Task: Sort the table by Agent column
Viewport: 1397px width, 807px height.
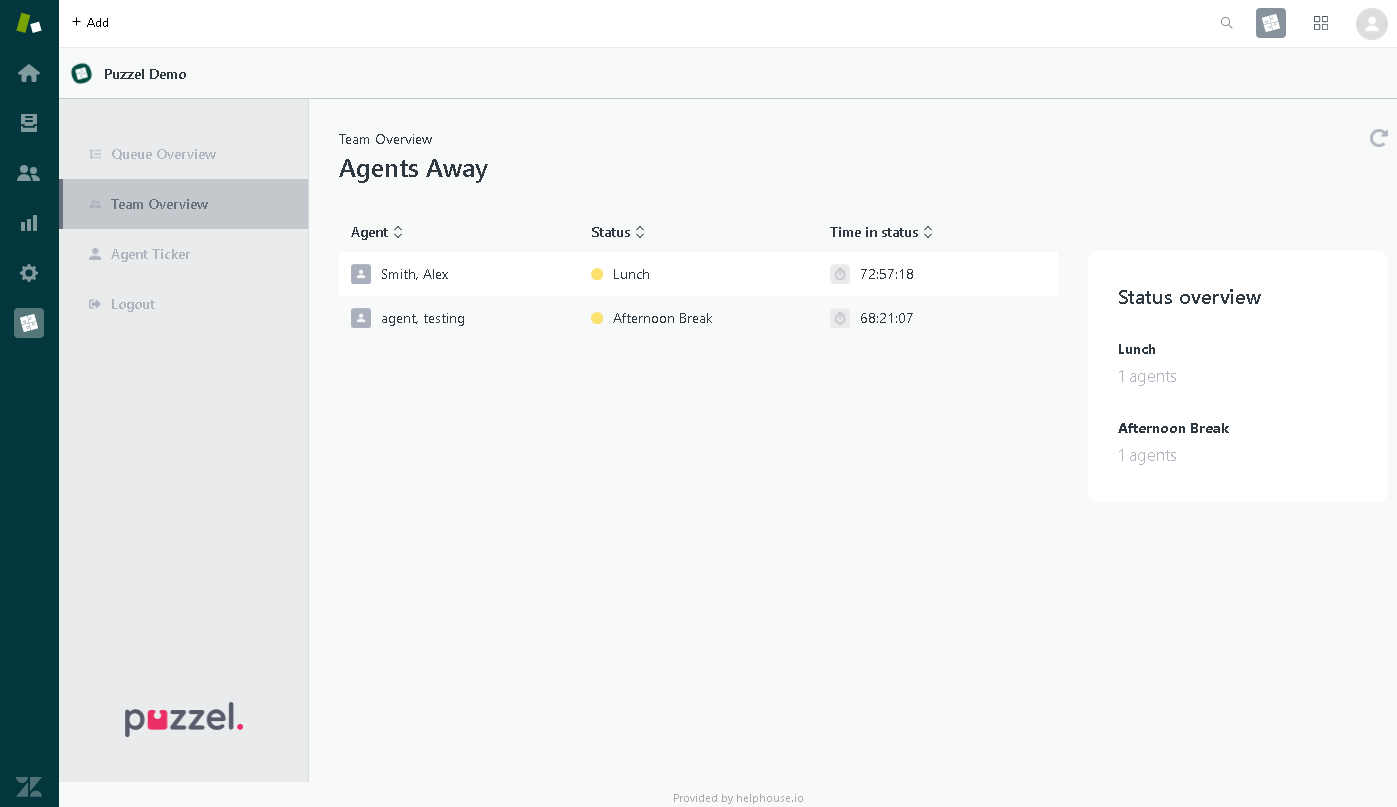Action: pyautogui.click(x=376, y=232)
